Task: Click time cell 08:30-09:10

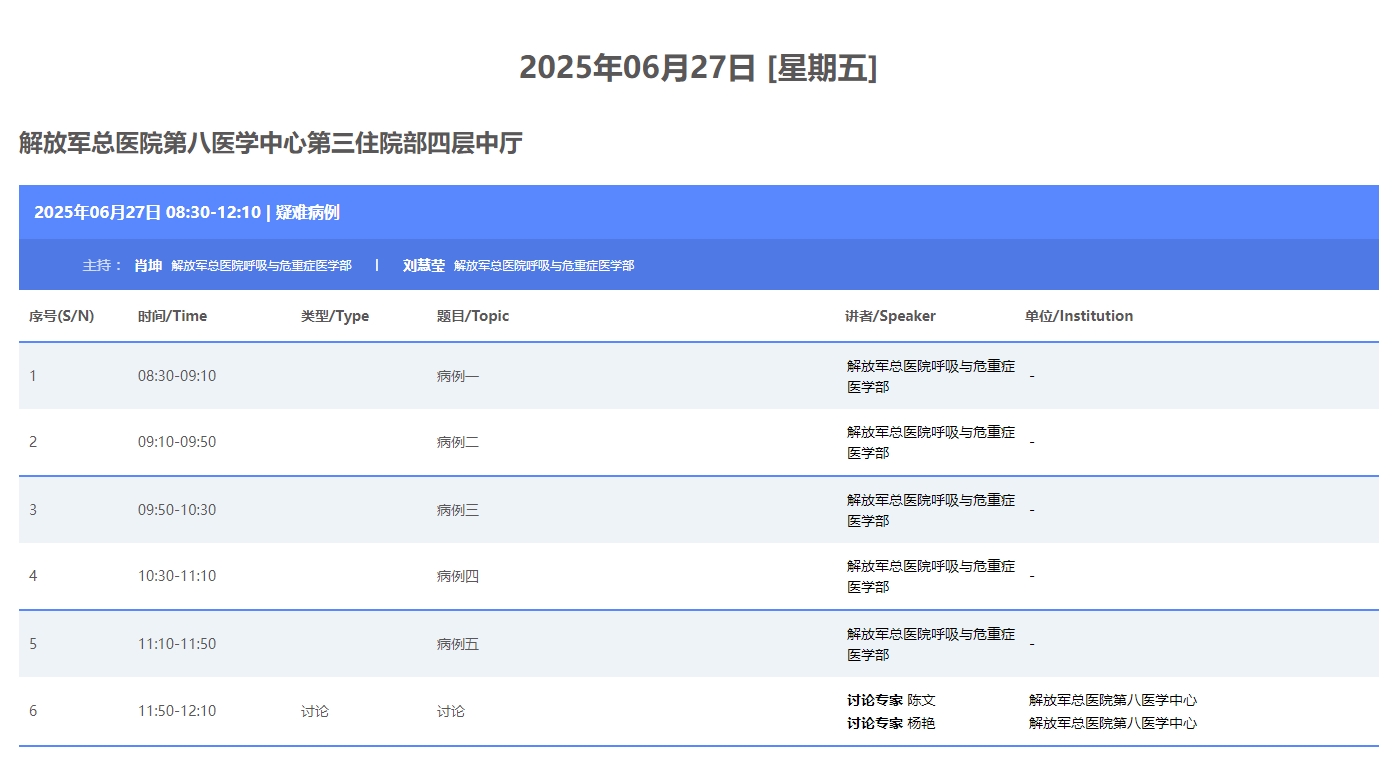Action: [177, 376]
